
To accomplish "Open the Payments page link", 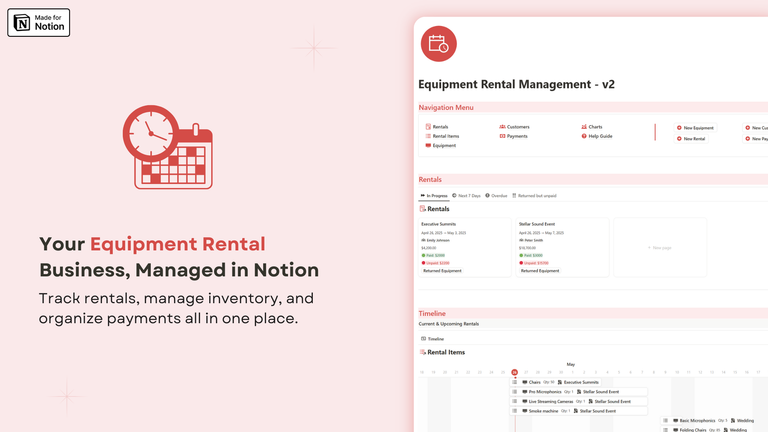I will (x=516, y=136).
